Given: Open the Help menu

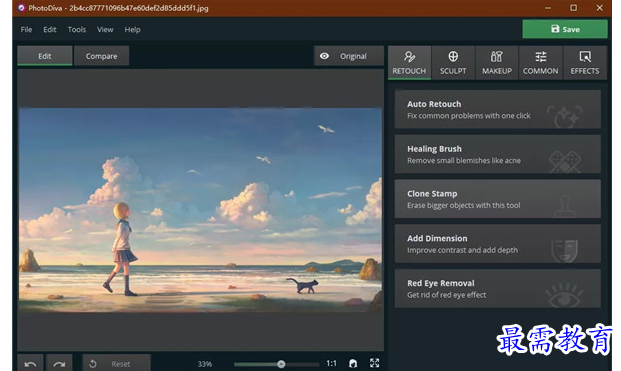Looking at the screenshot, I should click(x=132, y=30).
